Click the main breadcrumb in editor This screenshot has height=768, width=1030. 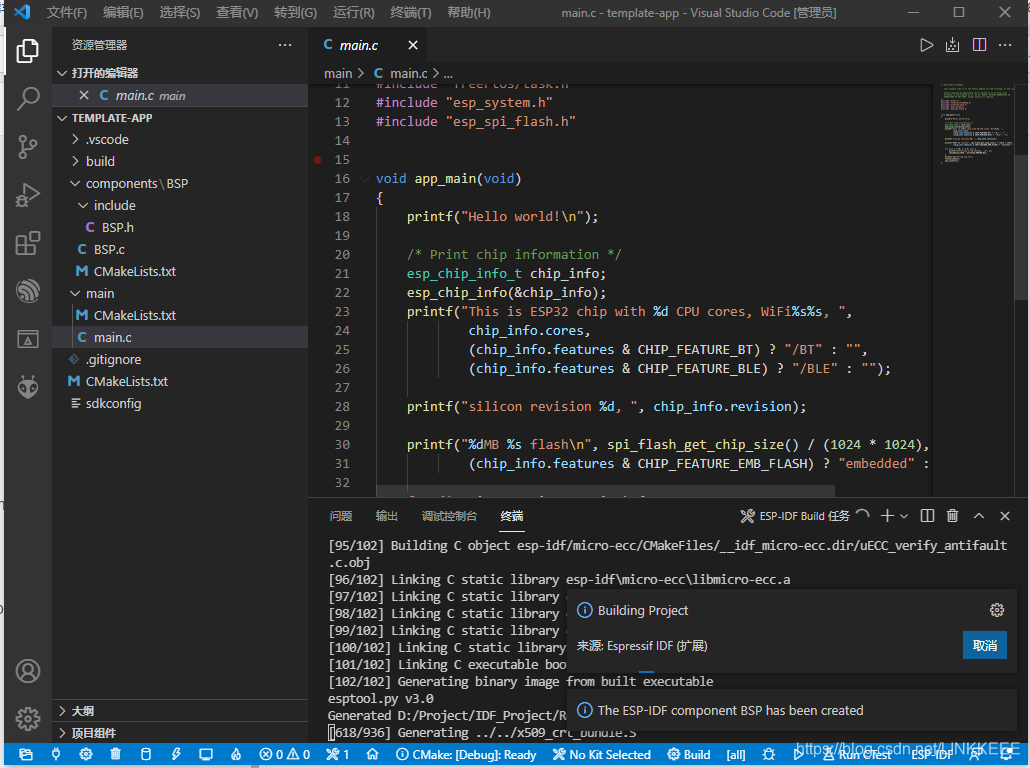338,74
